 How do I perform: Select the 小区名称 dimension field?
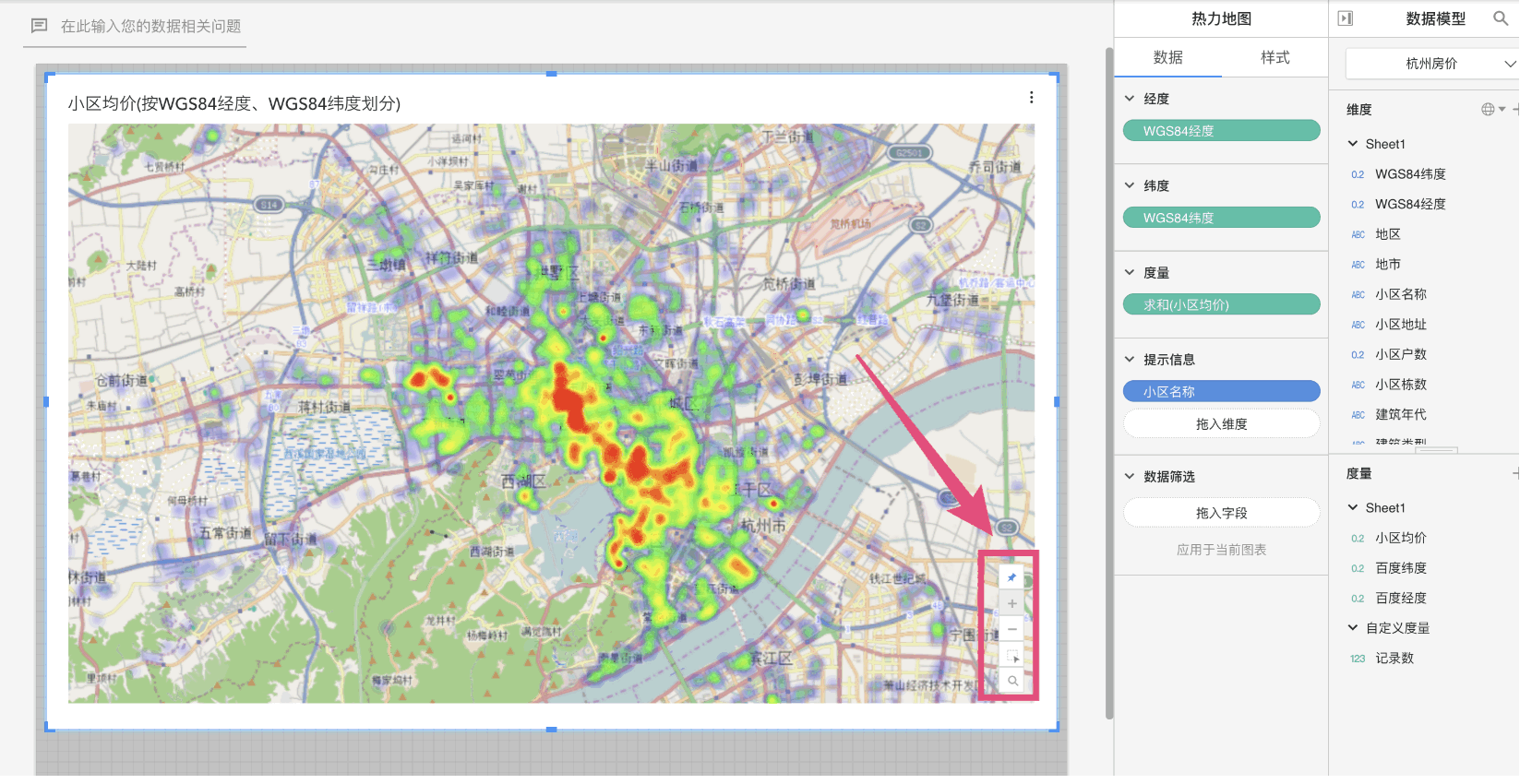click(x=1400, y=294)
